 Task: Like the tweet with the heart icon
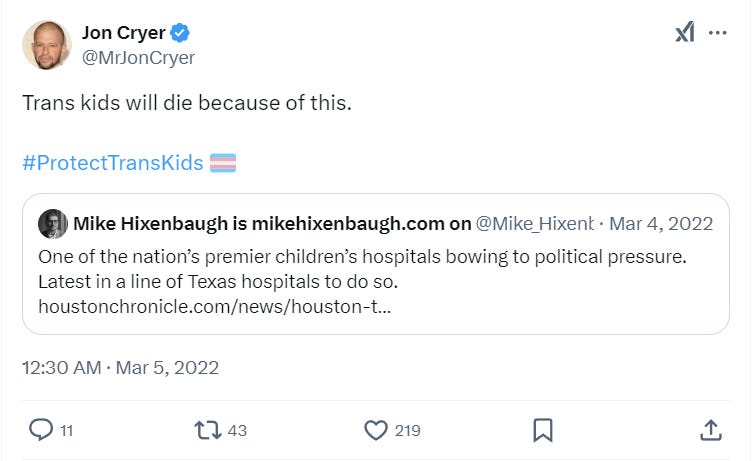pos(375,430)
